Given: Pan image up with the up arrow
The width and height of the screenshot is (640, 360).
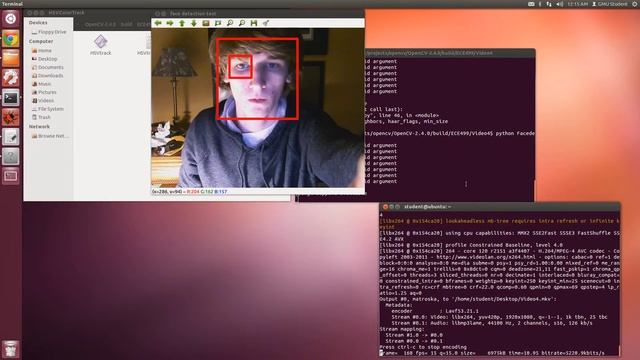Looking at the screenshot, I should point(182,23).
